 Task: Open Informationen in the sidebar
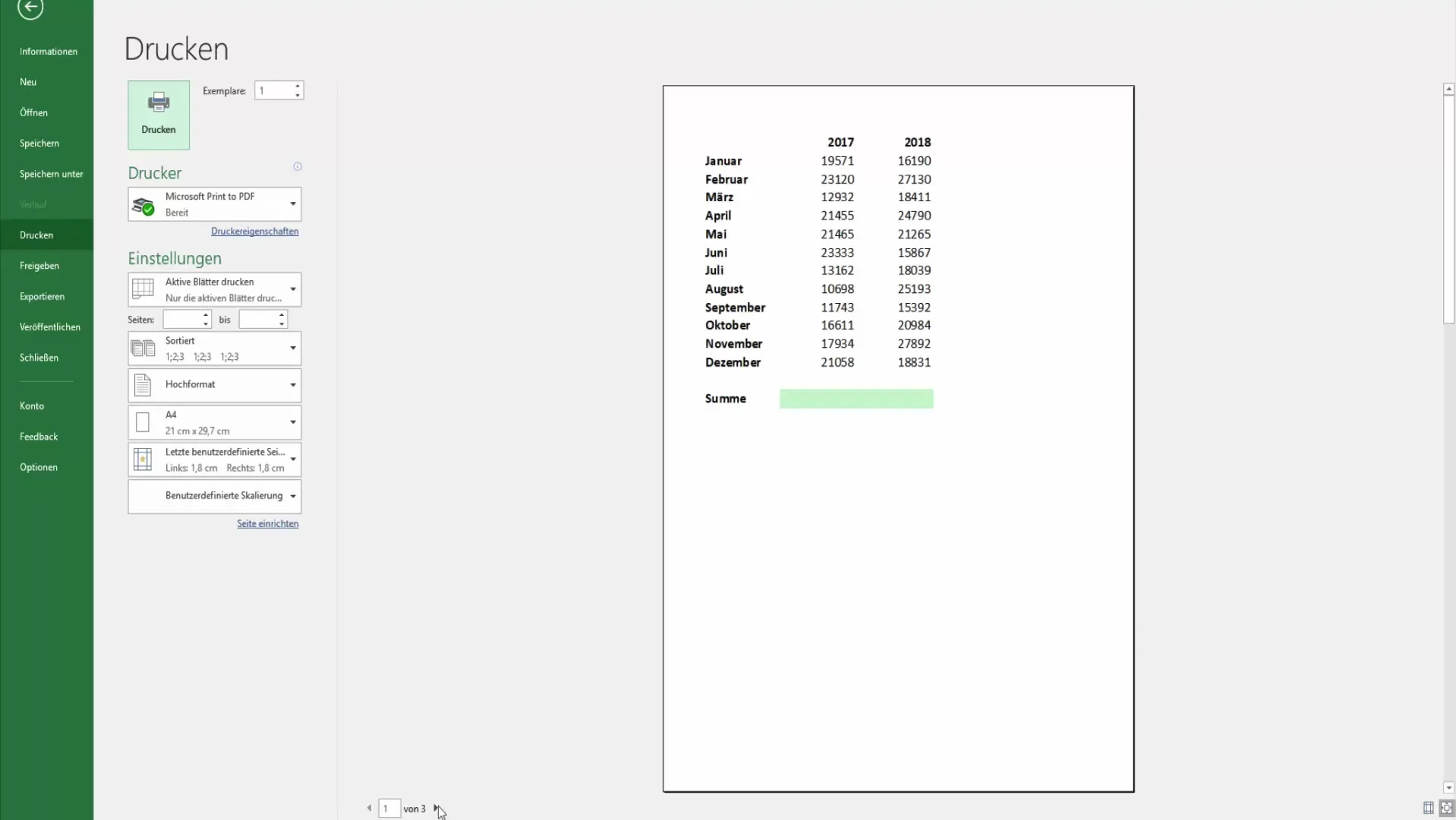tap(49, 52)
